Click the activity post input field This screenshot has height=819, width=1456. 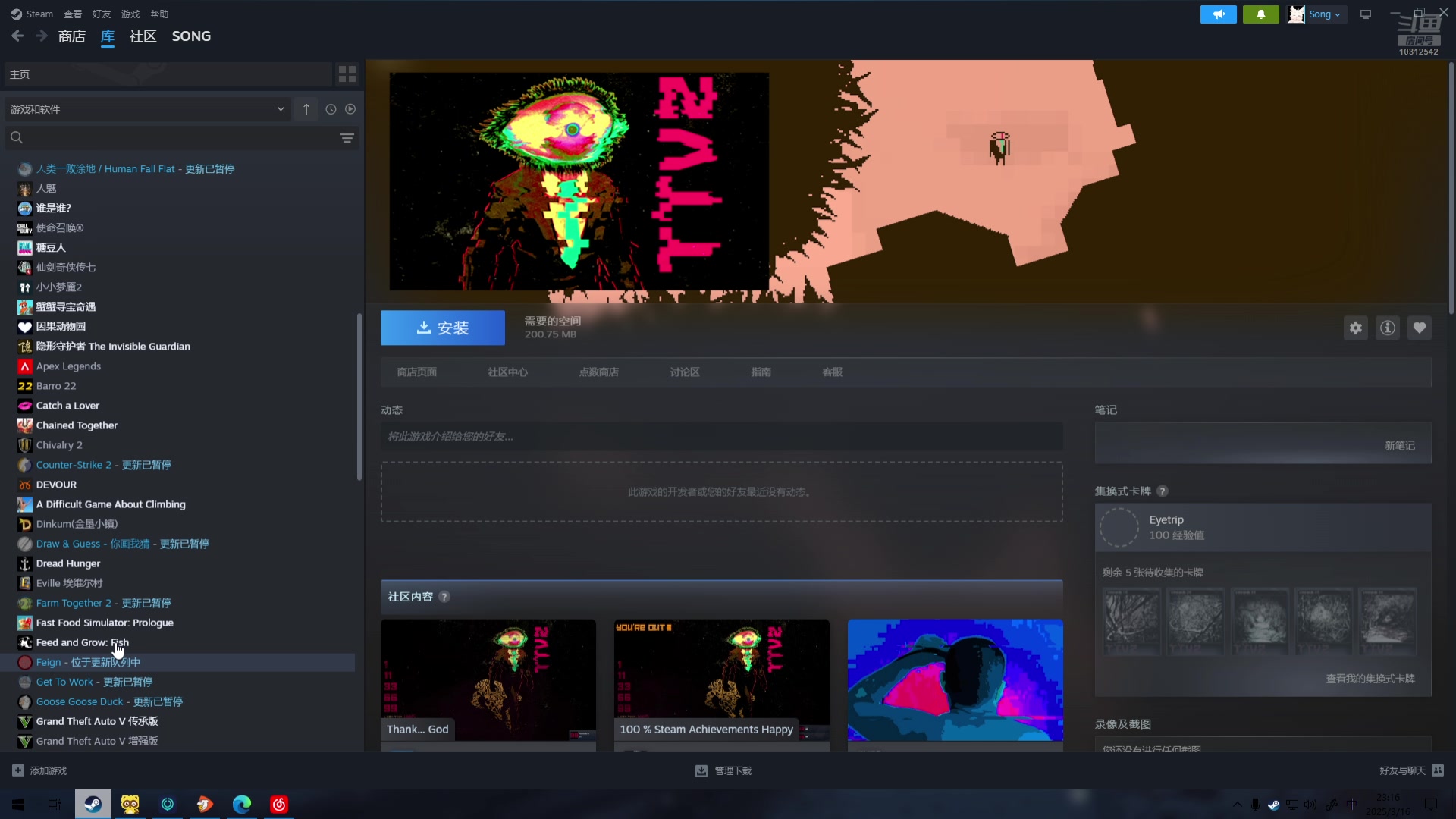point(721,437)
